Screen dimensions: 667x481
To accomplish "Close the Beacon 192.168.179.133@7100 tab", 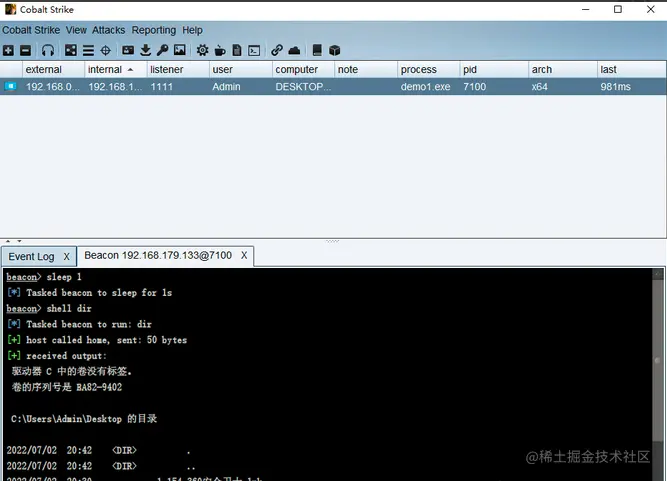I will 244,255.
